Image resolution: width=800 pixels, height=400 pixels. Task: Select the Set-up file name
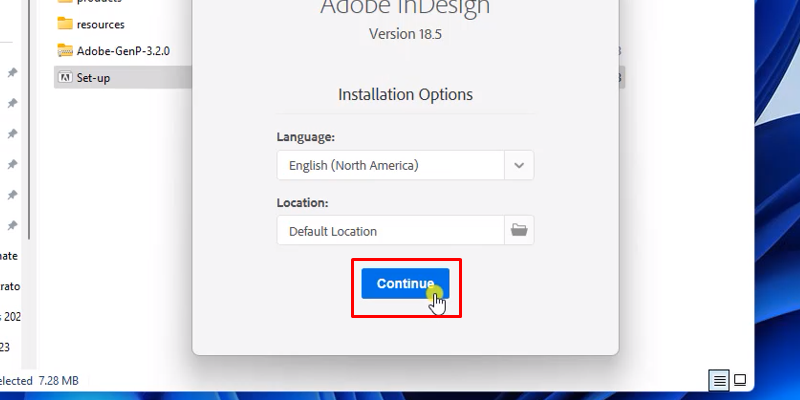coord(93,77)
